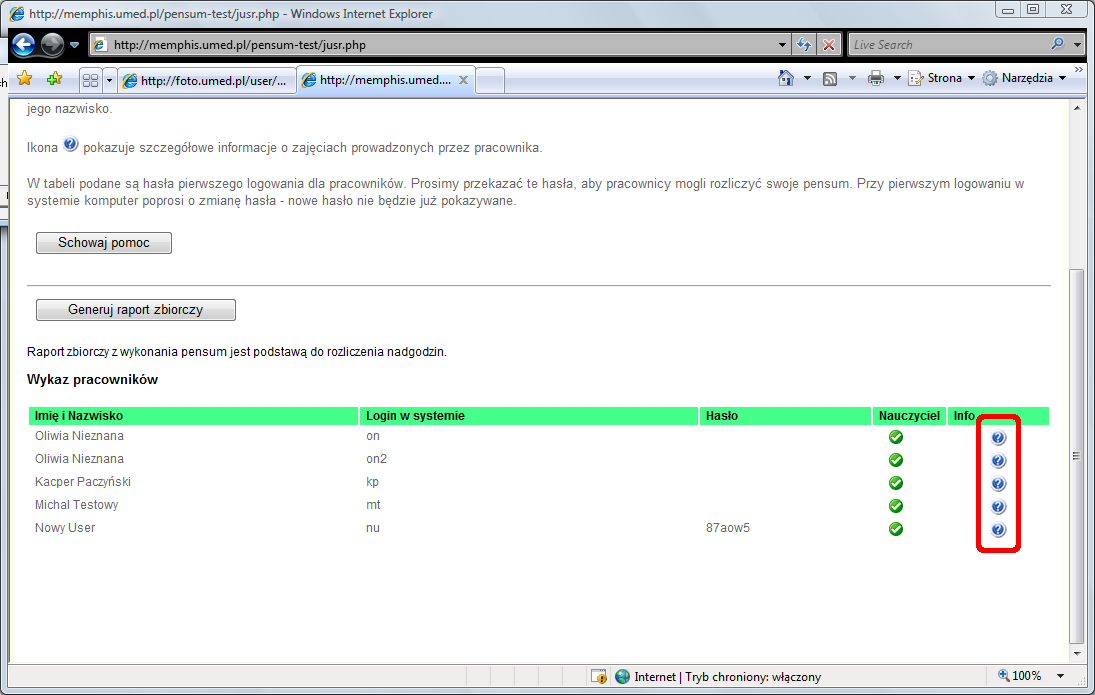Click the vertical scrollbar thumb
Viewport: 1095px width, 695px height.
tap(1077, 456)
